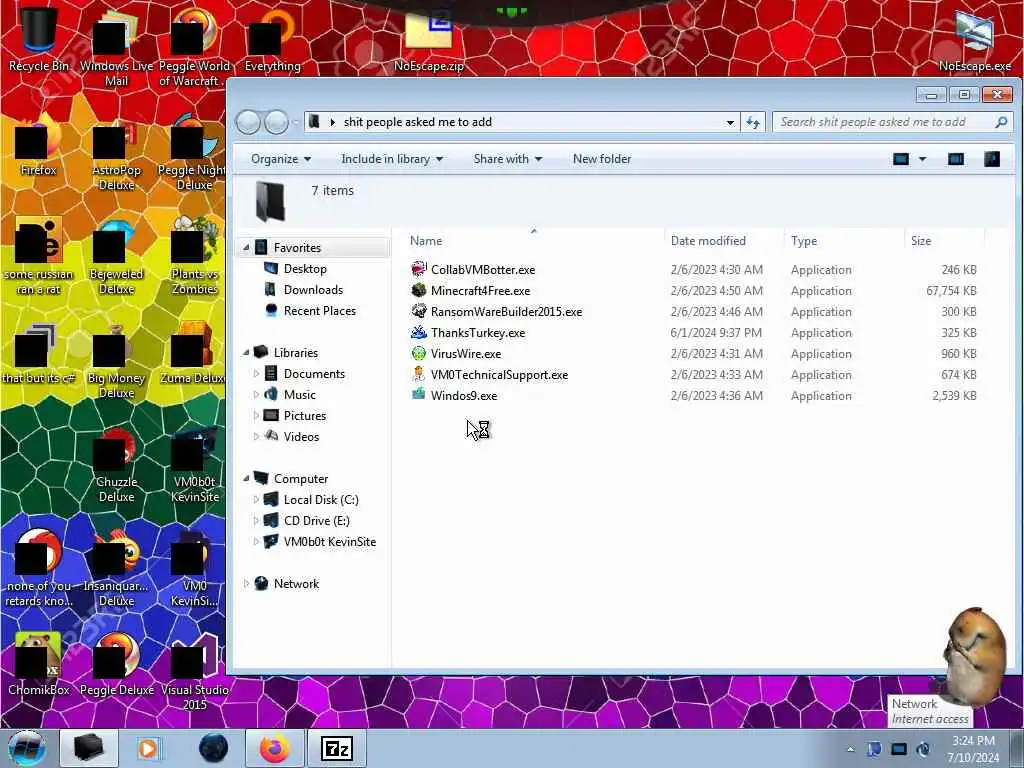Click the Recycle Bin desktop icon
The width and height of the screenshot is (1024, 768).
coord(39,38)
